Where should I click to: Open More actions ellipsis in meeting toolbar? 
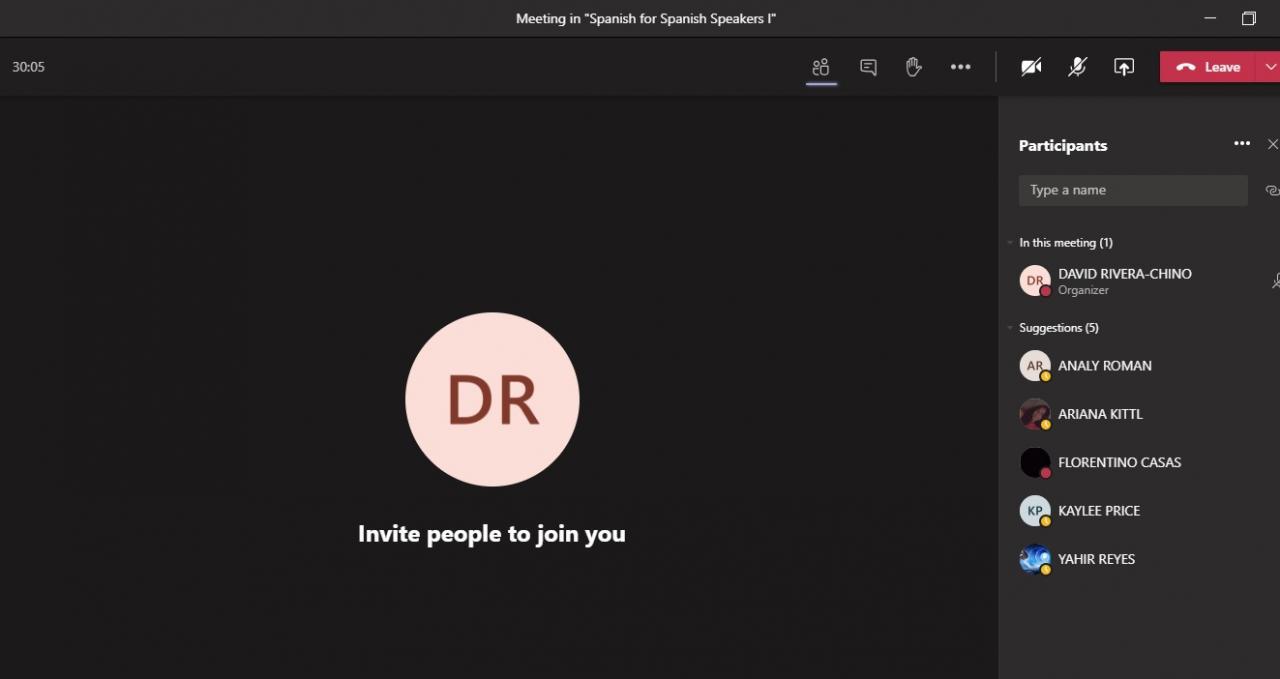pos(960,67)
